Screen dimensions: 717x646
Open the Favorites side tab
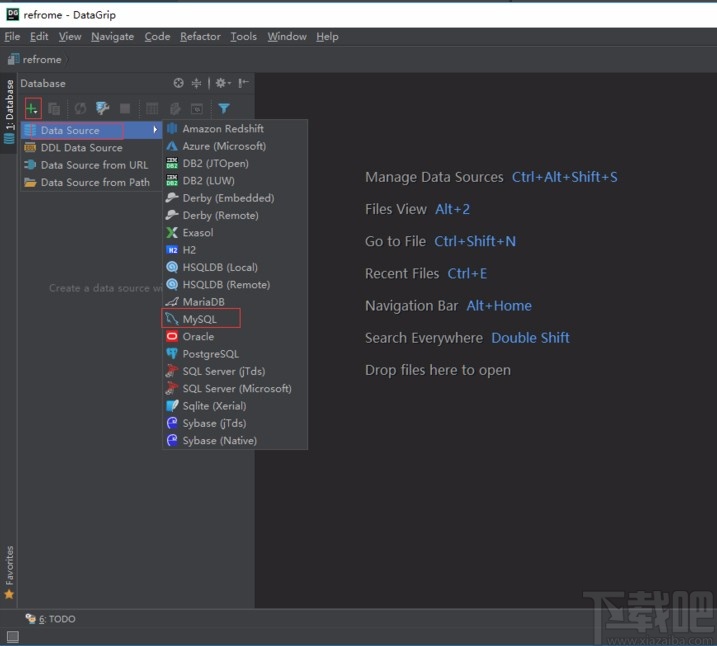click(9, 572)
